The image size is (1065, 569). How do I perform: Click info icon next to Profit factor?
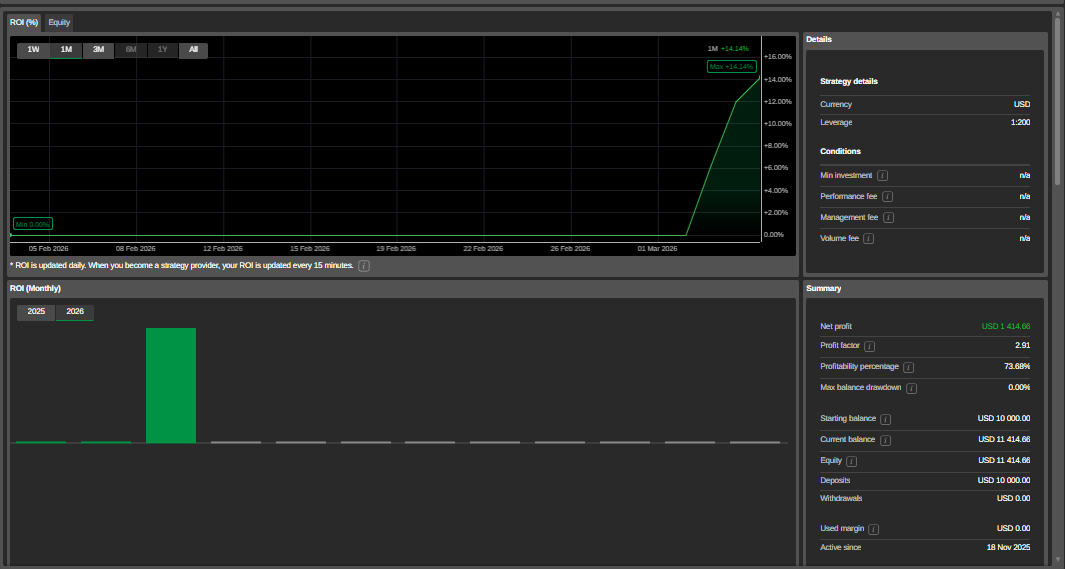(869, 346)
